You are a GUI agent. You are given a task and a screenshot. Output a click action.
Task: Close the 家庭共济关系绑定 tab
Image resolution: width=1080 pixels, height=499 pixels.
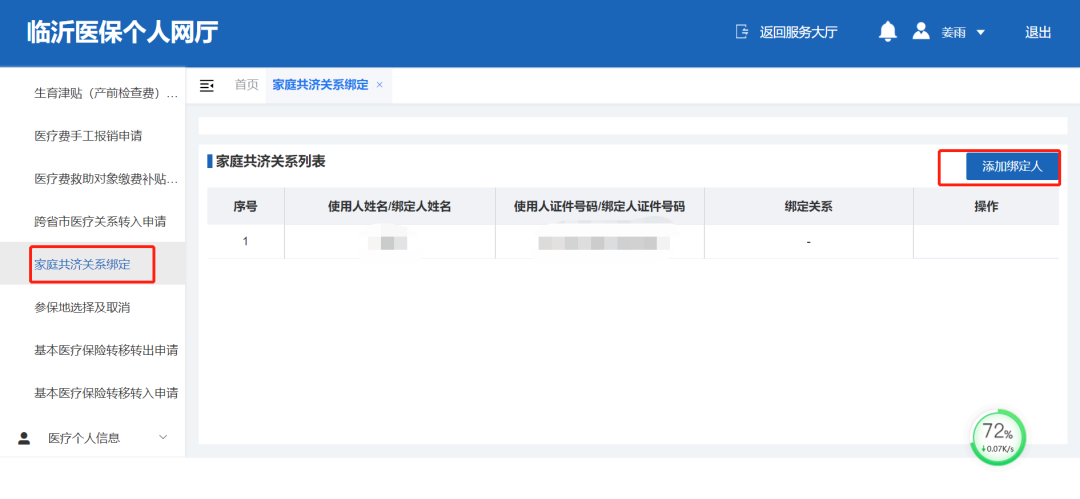tap(380, 85)
